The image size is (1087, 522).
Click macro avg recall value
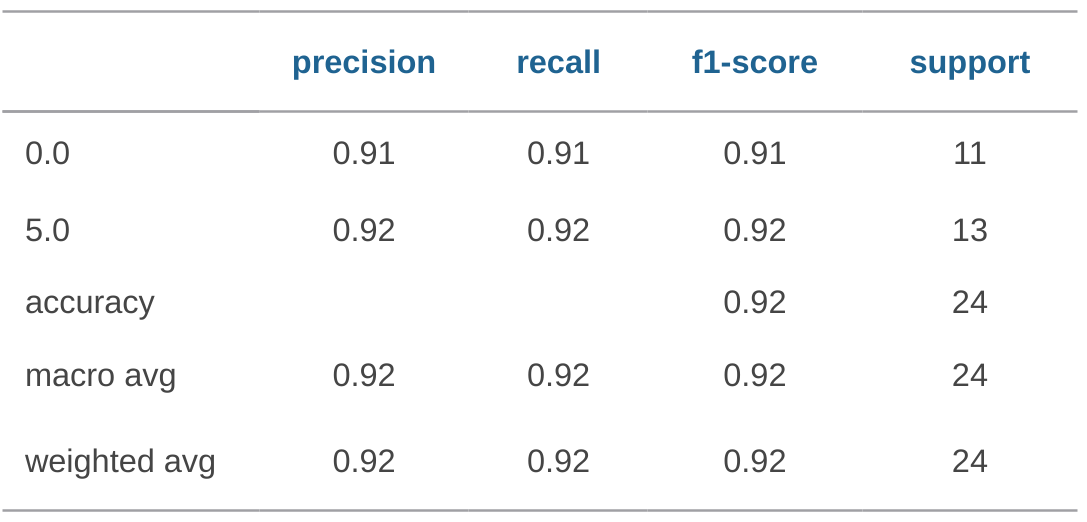tap(558, 375)
